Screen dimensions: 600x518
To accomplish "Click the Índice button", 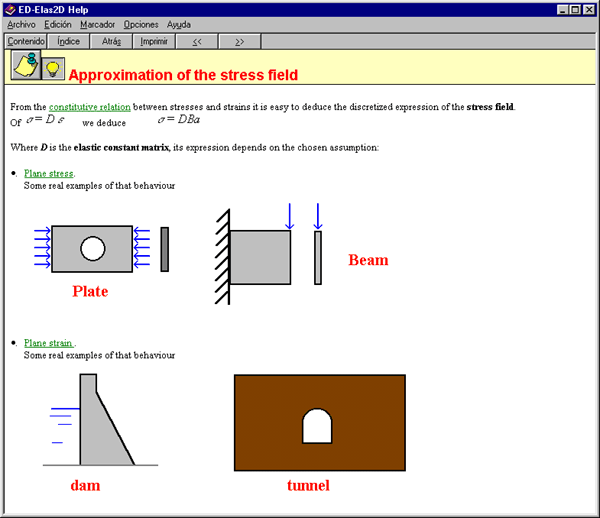I will pyautogui.click(x=68, y=41).
